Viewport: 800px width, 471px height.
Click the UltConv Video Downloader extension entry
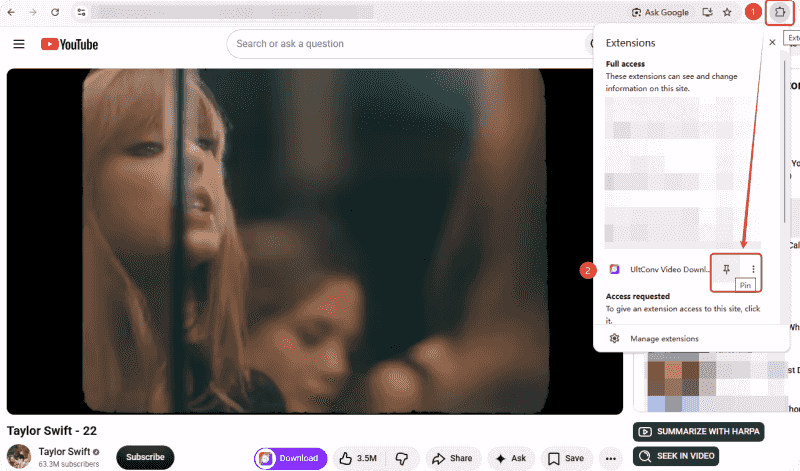pos(659,269)
